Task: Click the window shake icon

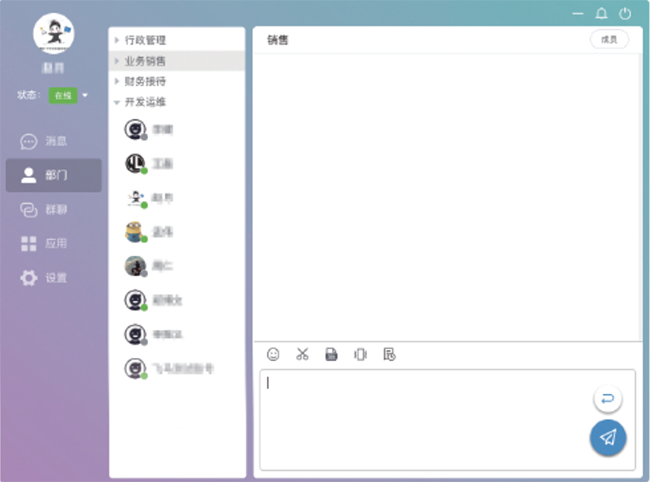Action: [360, 354]
